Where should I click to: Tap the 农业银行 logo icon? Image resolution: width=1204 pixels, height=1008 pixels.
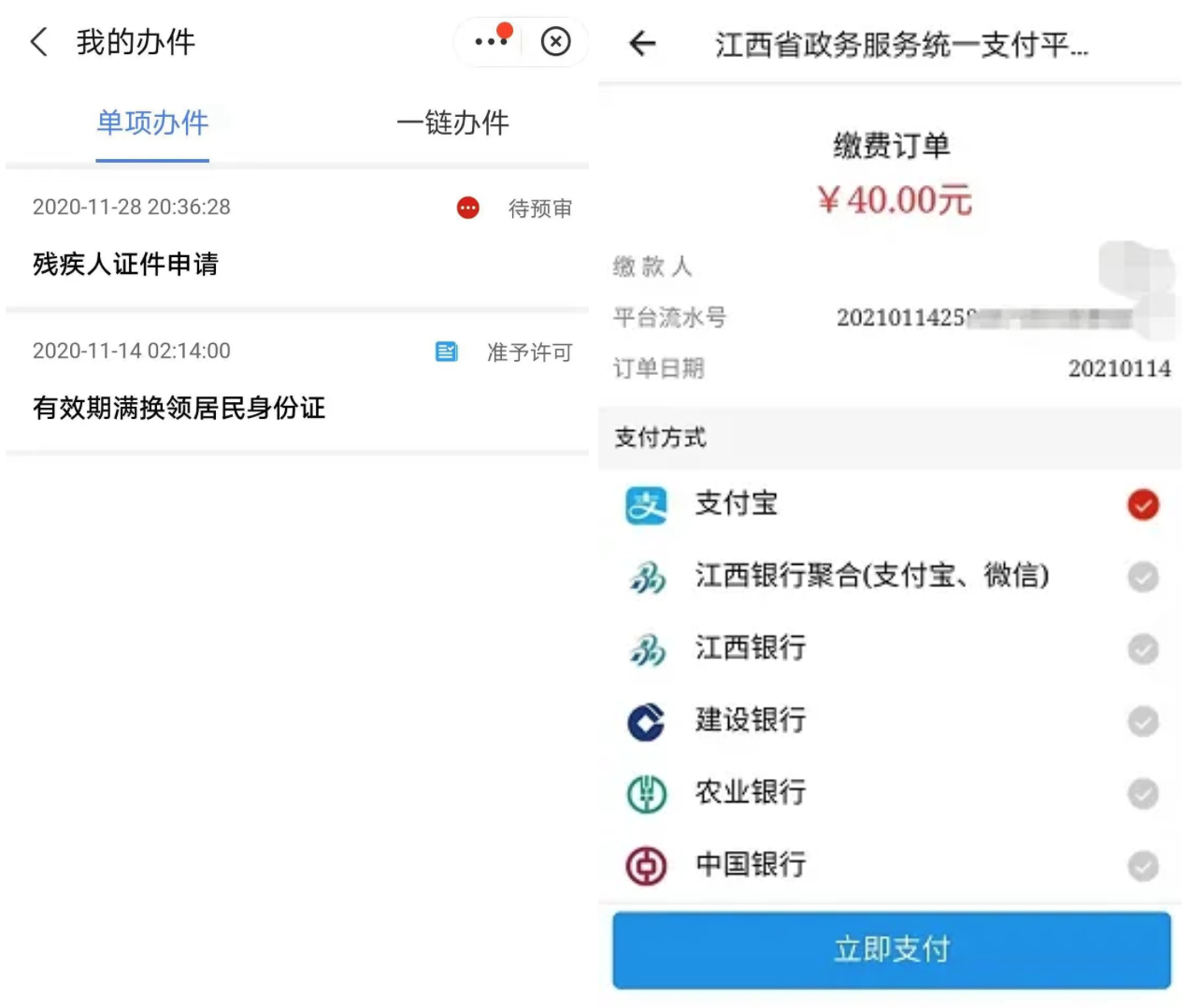pyautogui.click(x=646, y=794)
